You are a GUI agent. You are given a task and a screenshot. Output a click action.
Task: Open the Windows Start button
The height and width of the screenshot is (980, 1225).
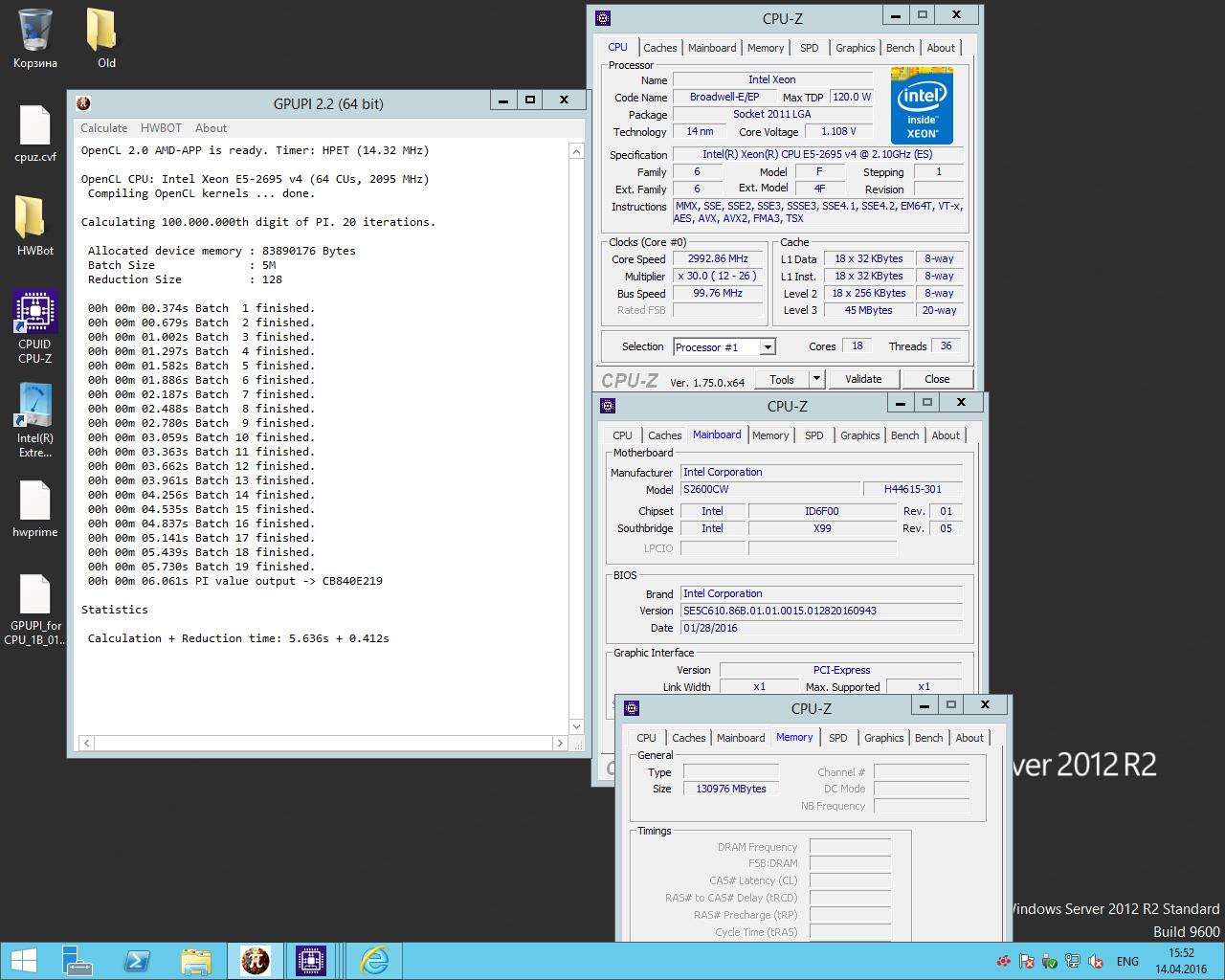[24, 961]
